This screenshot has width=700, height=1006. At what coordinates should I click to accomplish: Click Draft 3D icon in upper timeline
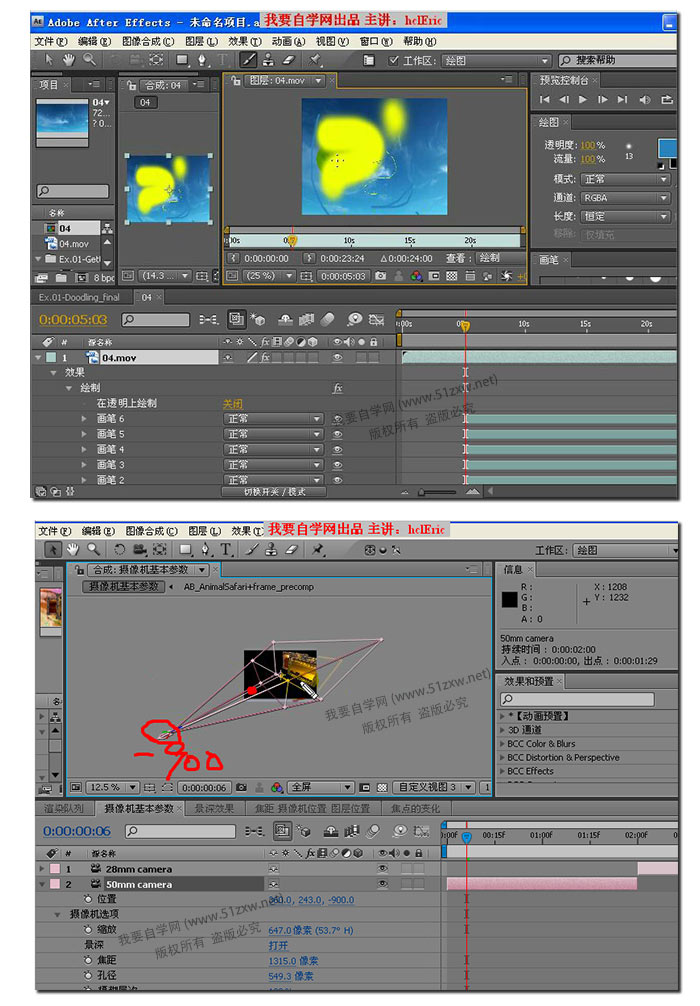coord(258,319)
